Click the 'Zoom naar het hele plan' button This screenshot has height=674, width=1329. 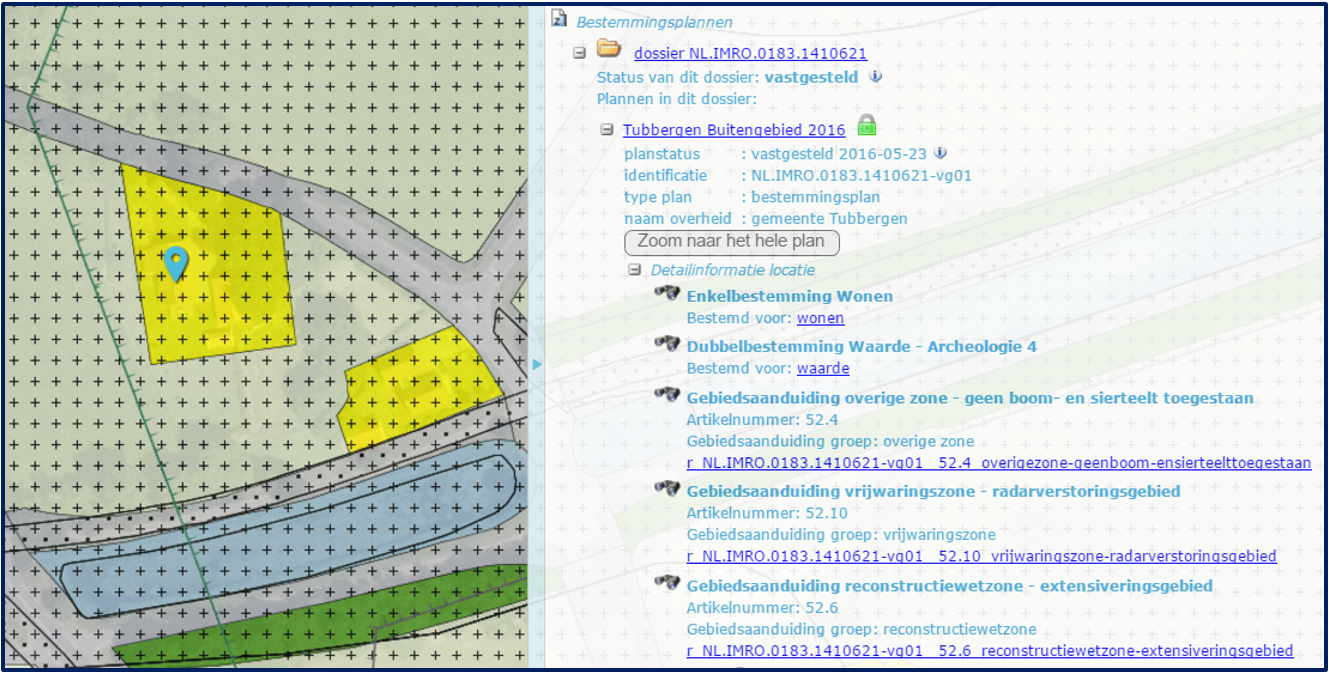coord(731,241)
